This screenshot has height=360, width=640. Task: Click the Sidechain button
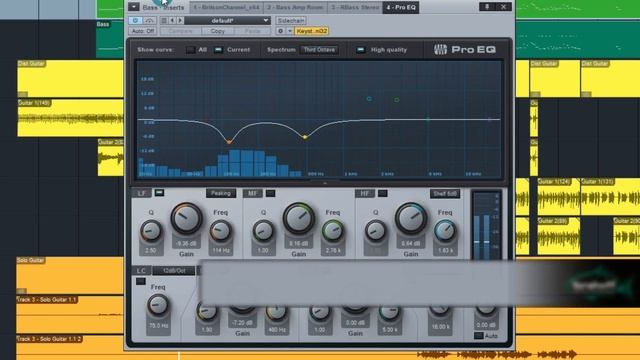tap(291, 20)
